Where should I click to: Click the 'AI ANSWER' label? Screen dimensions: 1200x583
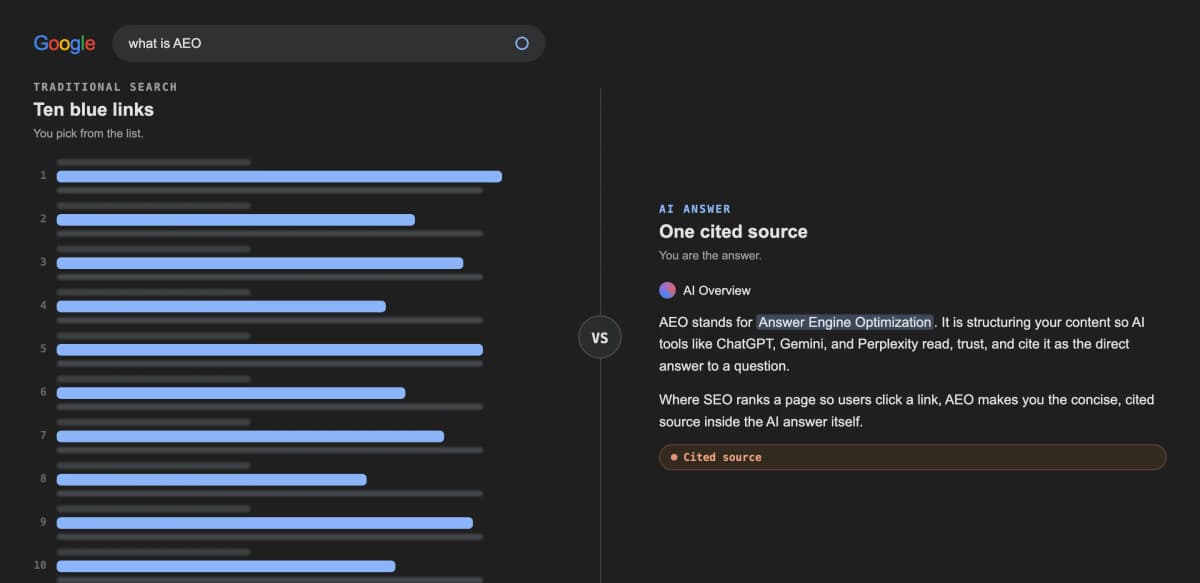(695, 209)
